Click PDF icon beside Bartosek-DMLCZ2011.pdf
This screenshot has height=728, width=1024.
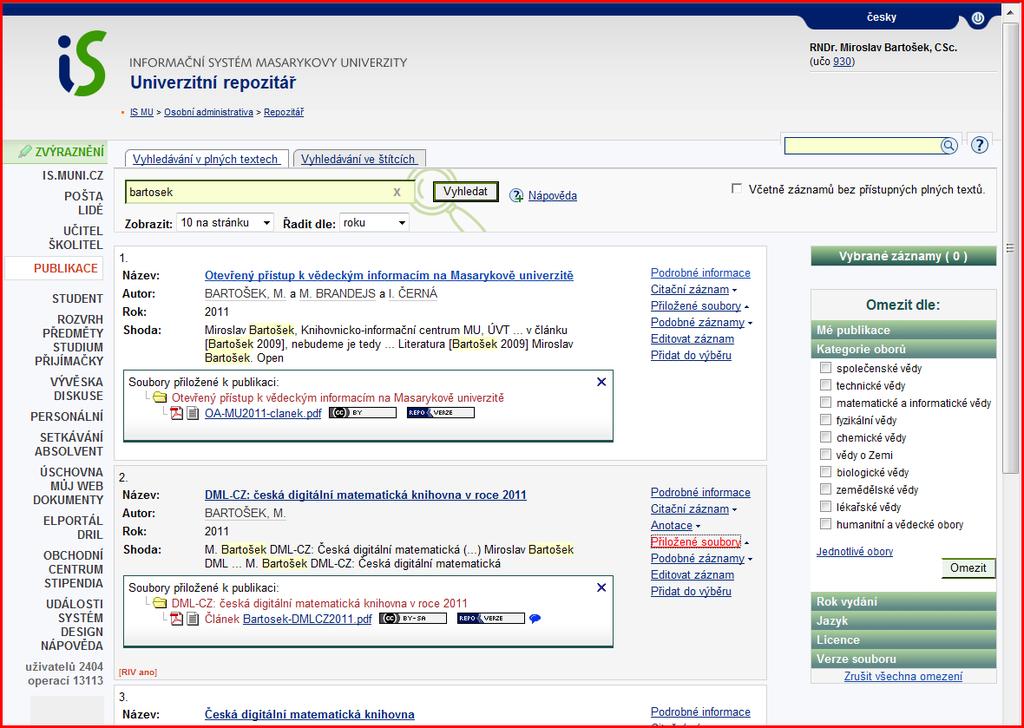point(176,618)
